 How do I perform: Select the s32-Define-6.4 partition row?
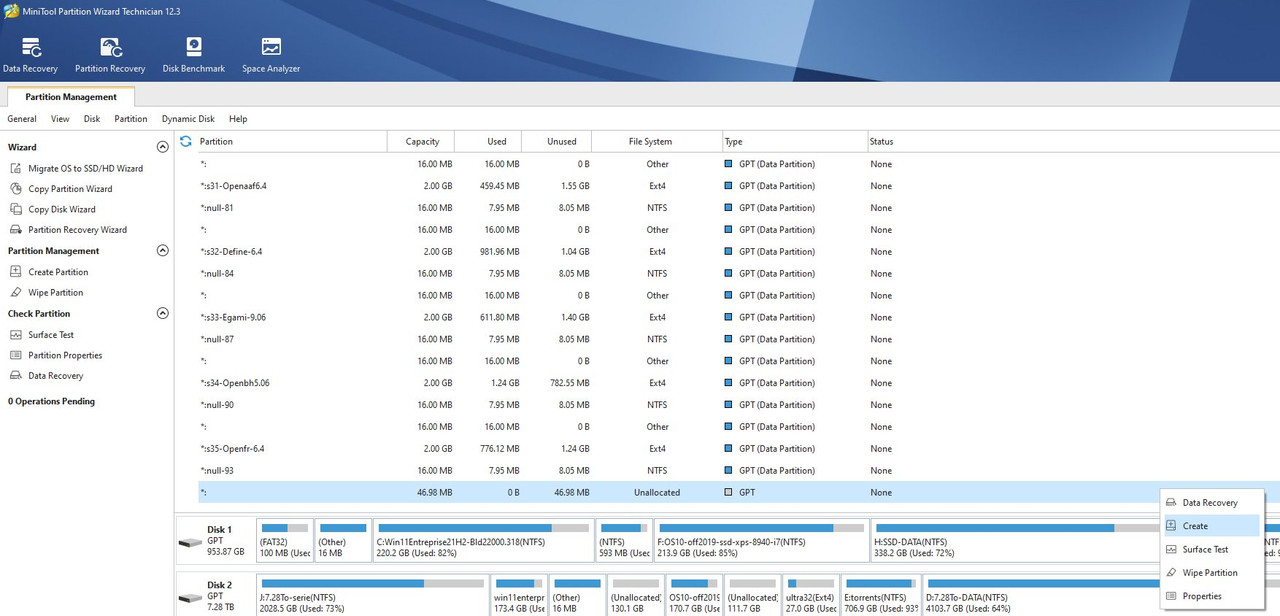[738, 252]
